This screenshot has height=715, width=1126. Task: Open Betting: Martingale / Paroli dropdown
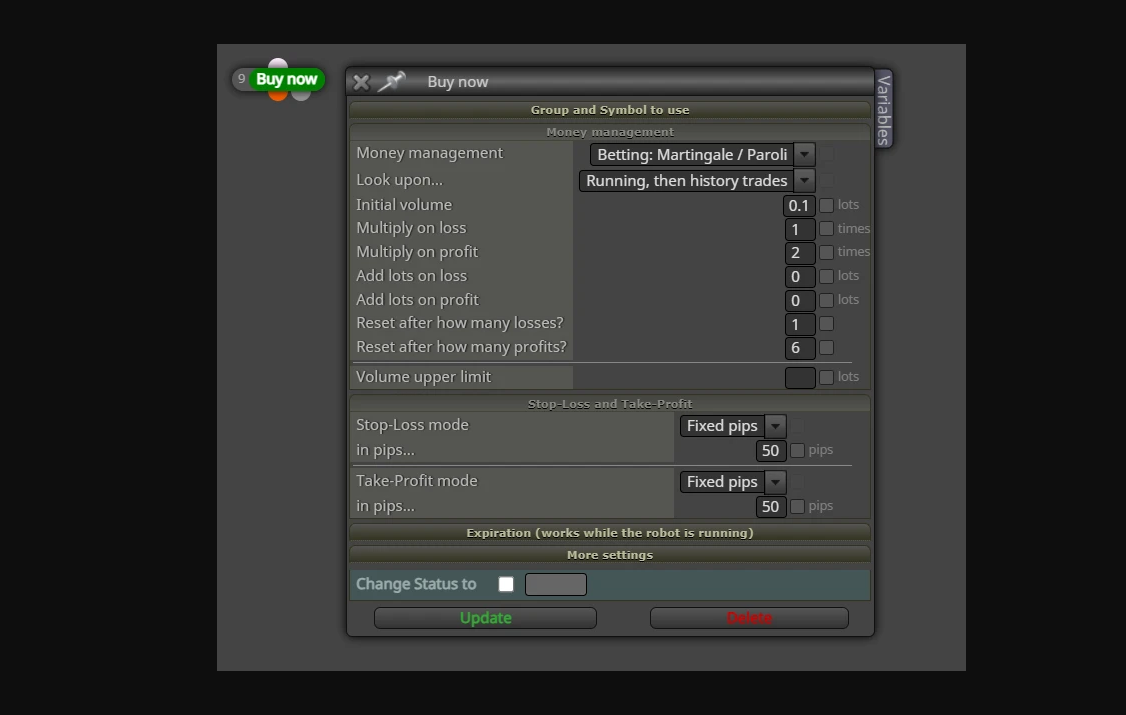[702, 154]
